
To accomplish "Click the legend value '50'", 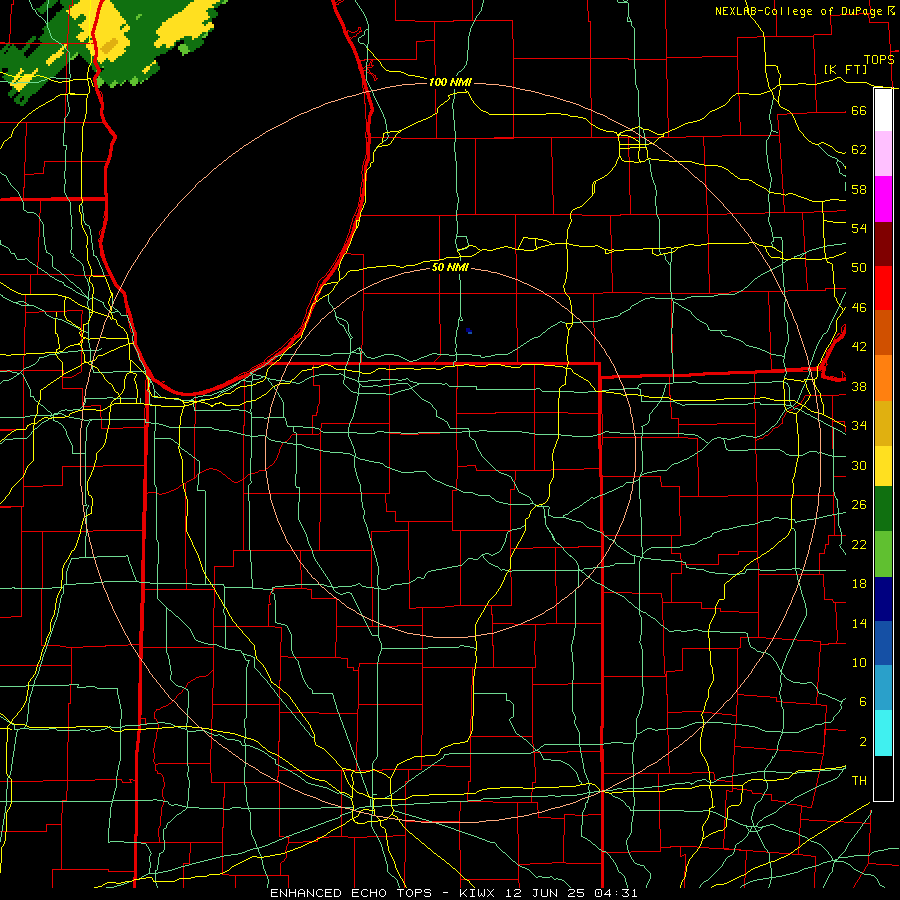I will point(859,267).
